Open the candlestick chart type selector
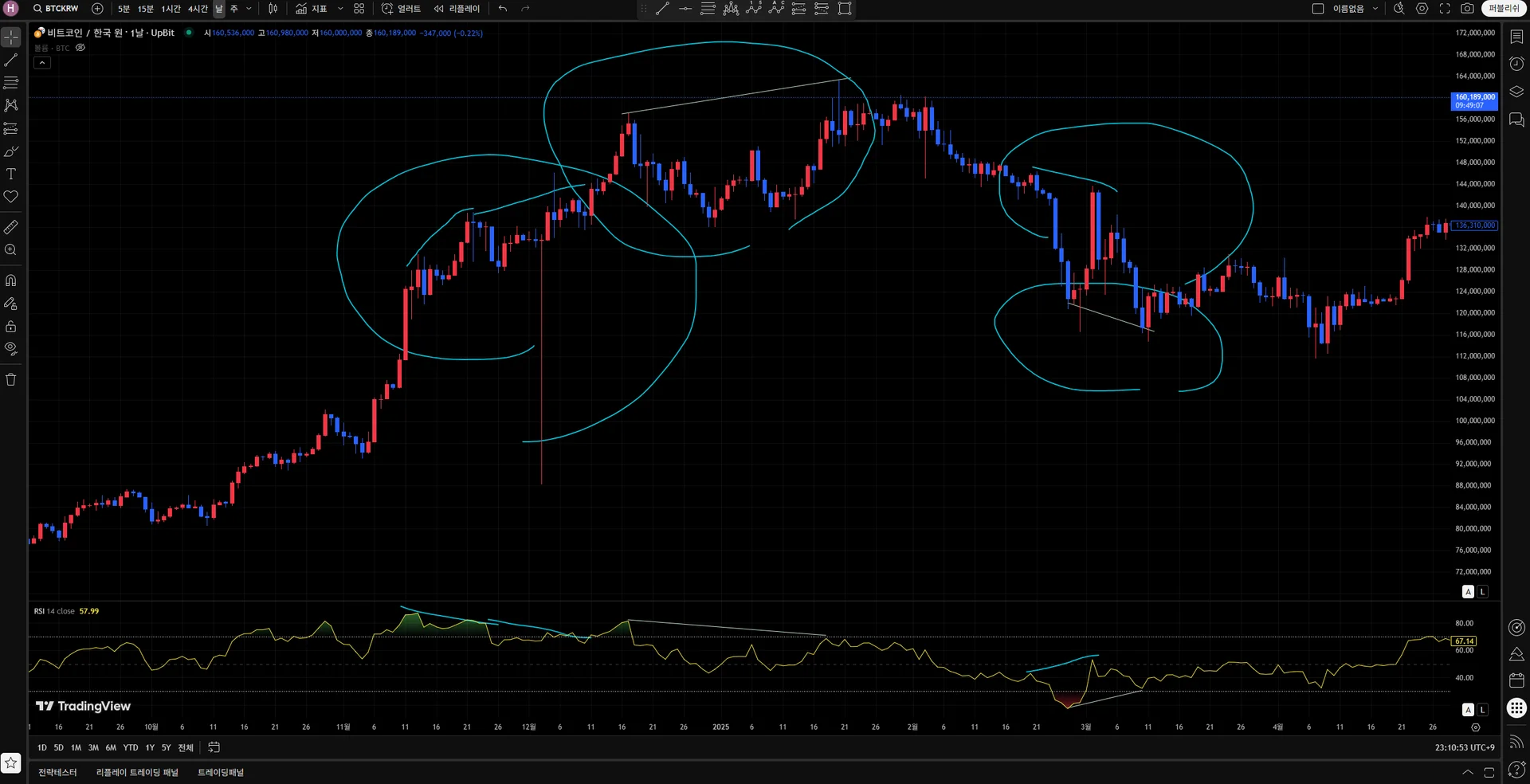The height and width of the screenshot is (784, 1530). (273, 9)
